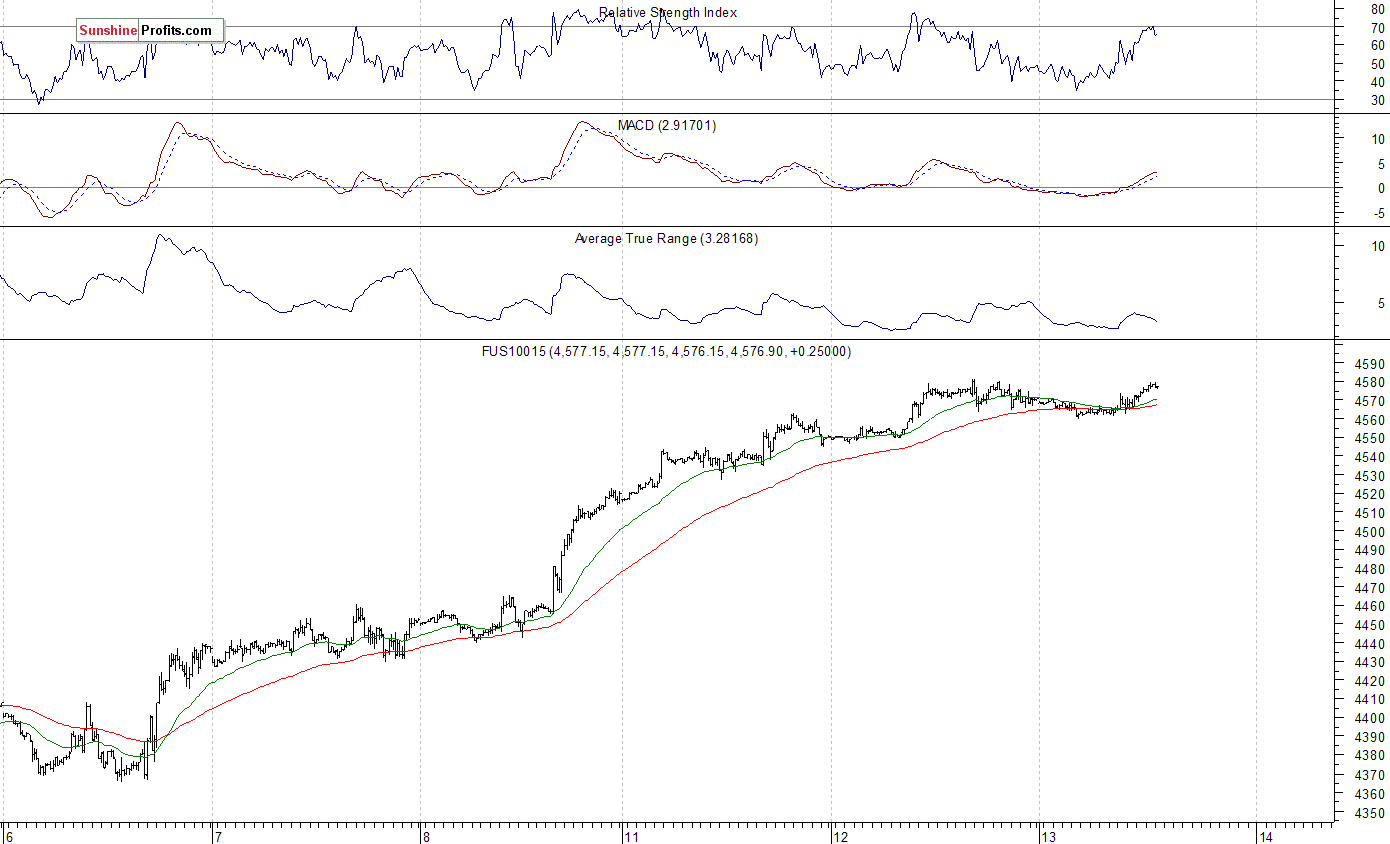
Task: Select the Average True Range (3.28168) title
Action: click(666, 239)
